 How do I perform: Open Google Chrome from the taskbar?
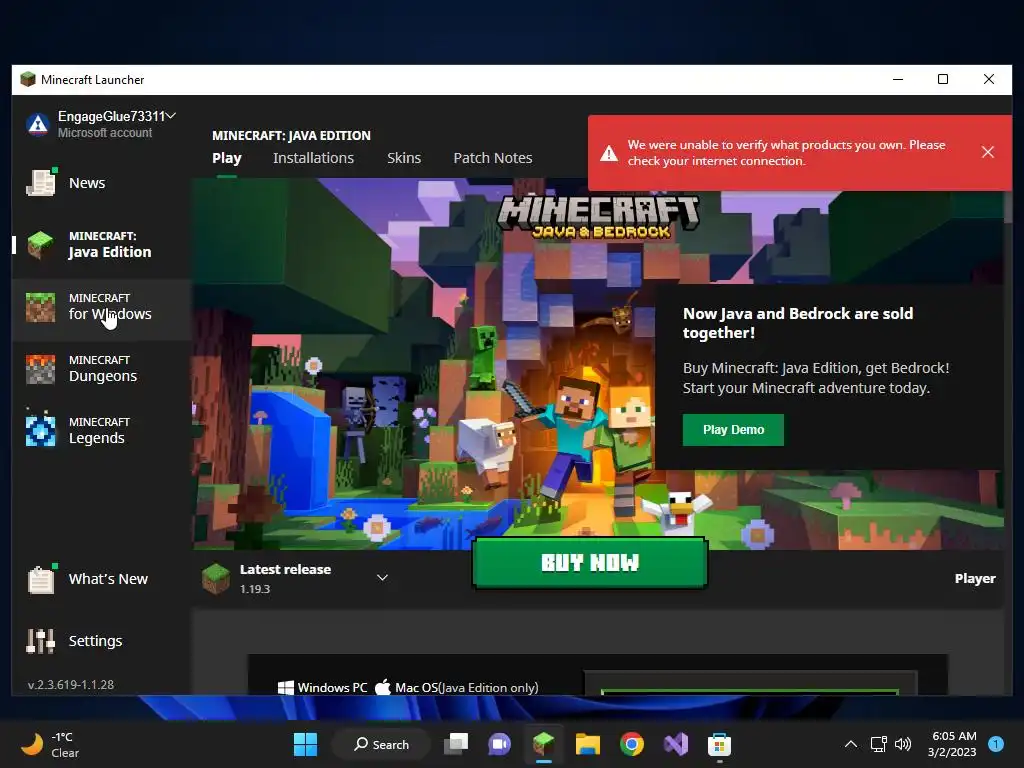coord(632,744)
